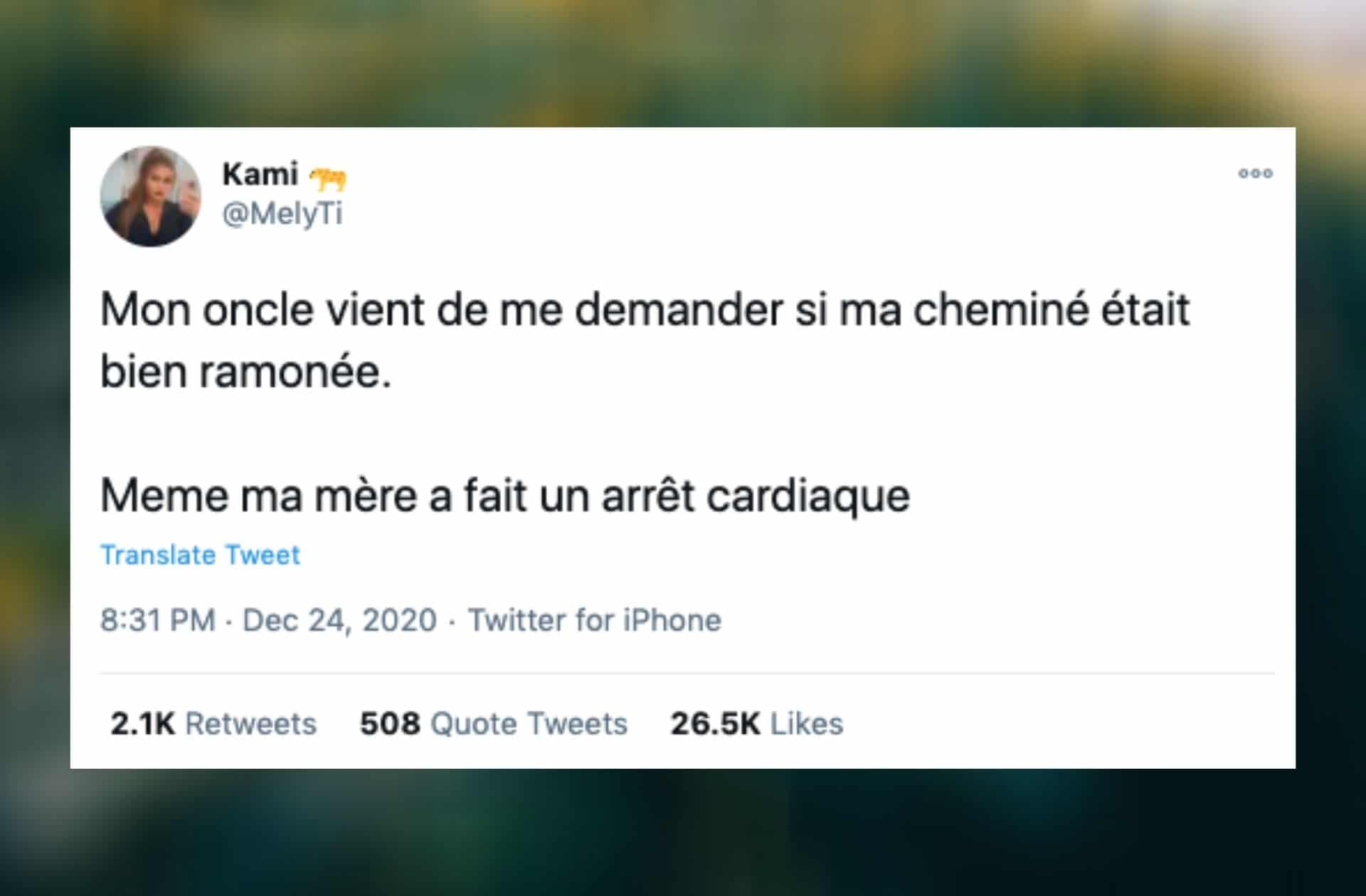Click the divider line above tweet stats

(687, 673)
